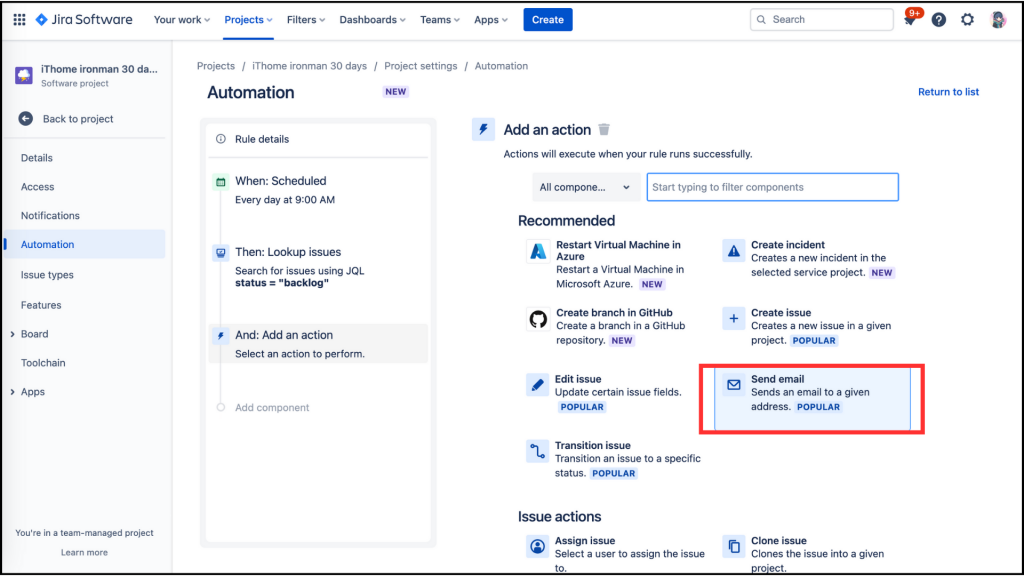Delete the action using trash icon
1024x576 pixels.
[604, 129]
